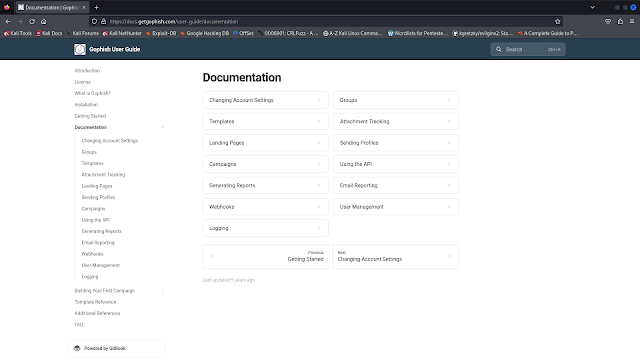
Task: Go to Previous page Getting Started
Action: coord(266,256)
